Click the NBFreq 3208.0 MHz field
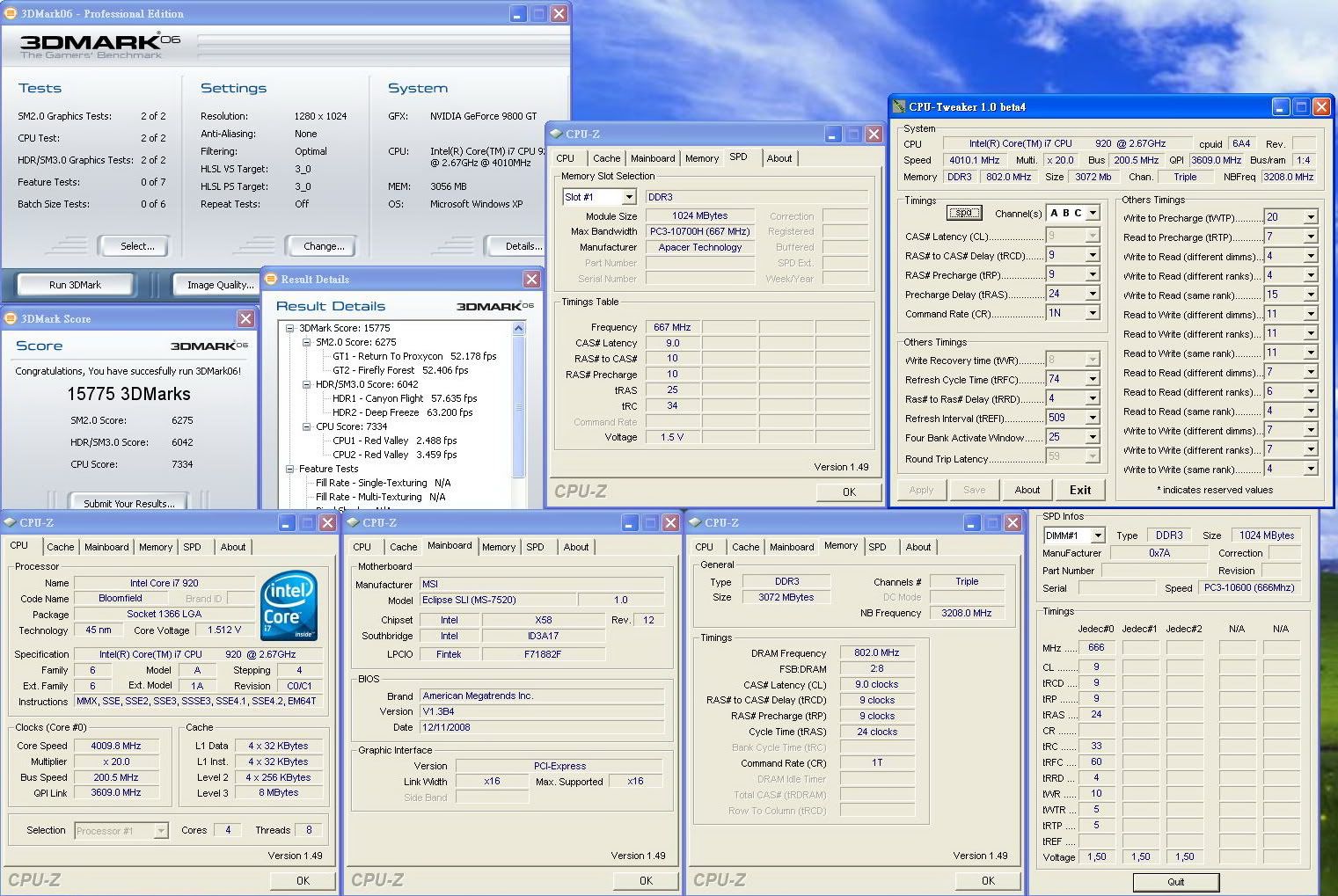 point(1288,177)
